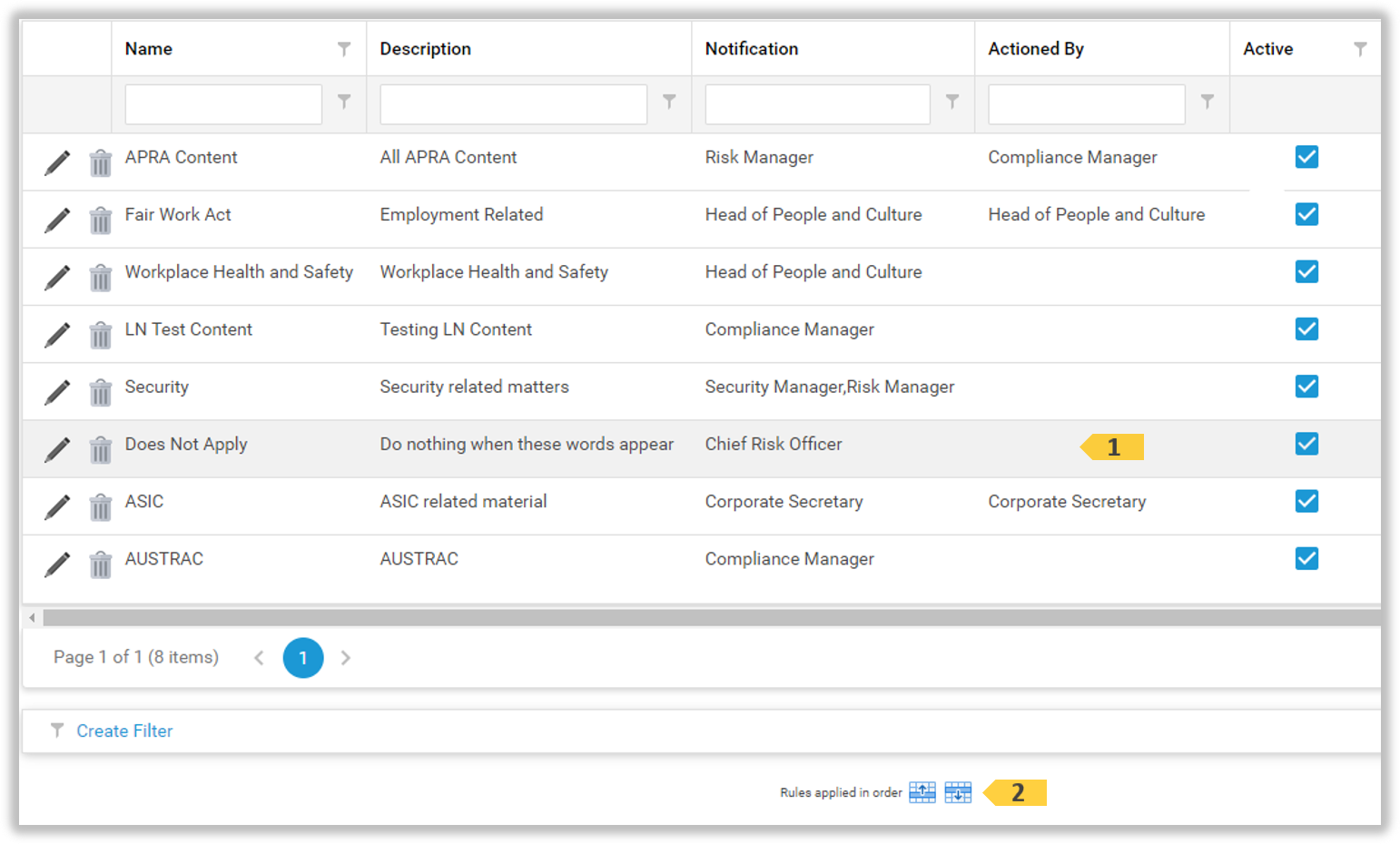Edit the APRA Content rule

click(x=57, y=163)
